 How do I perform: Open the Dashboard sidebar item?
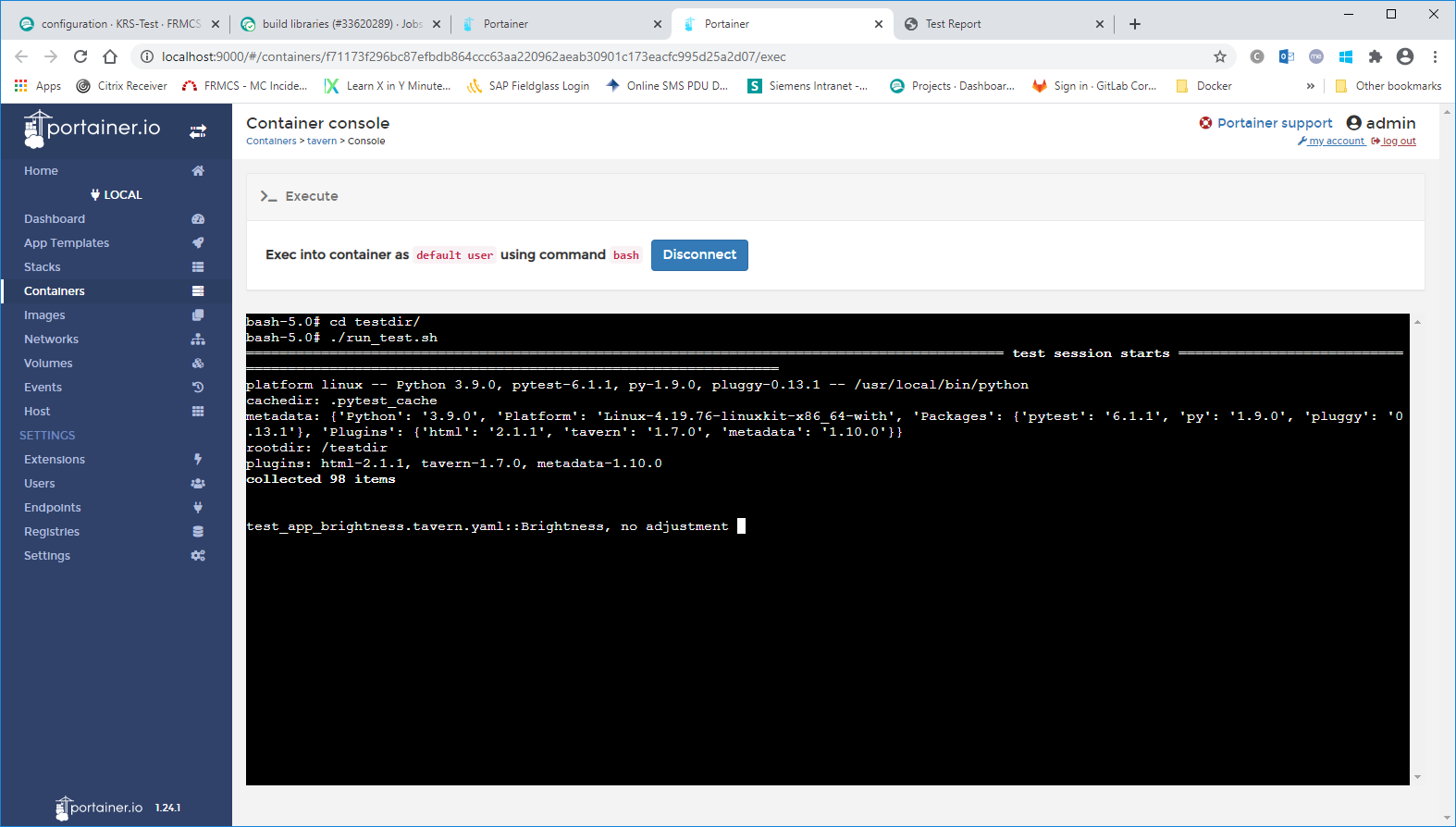click(x=116, y=219)
